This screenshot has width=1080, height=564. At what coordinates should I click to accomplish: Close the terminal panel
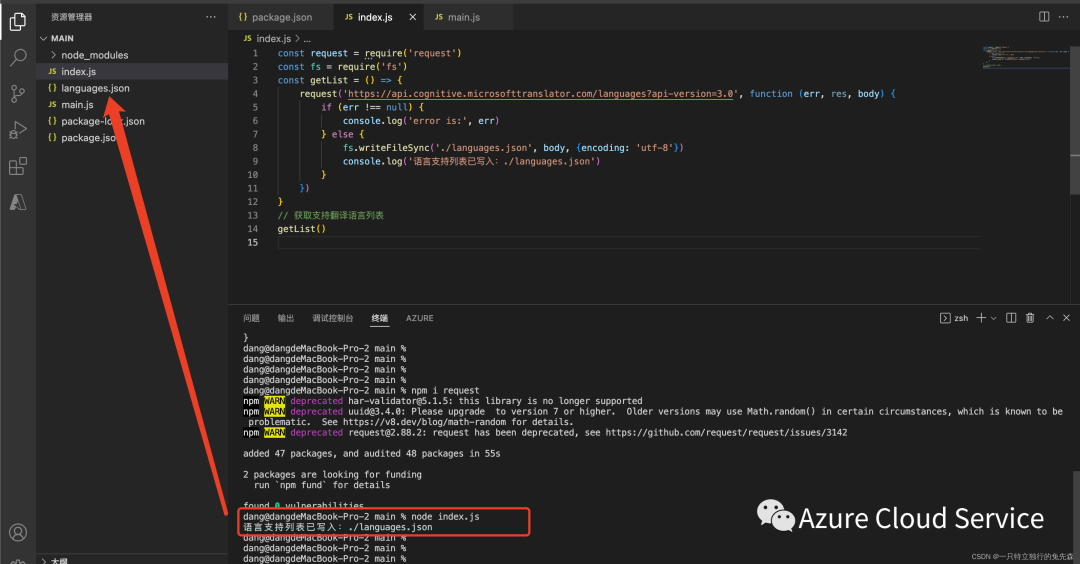[1066, 317]
